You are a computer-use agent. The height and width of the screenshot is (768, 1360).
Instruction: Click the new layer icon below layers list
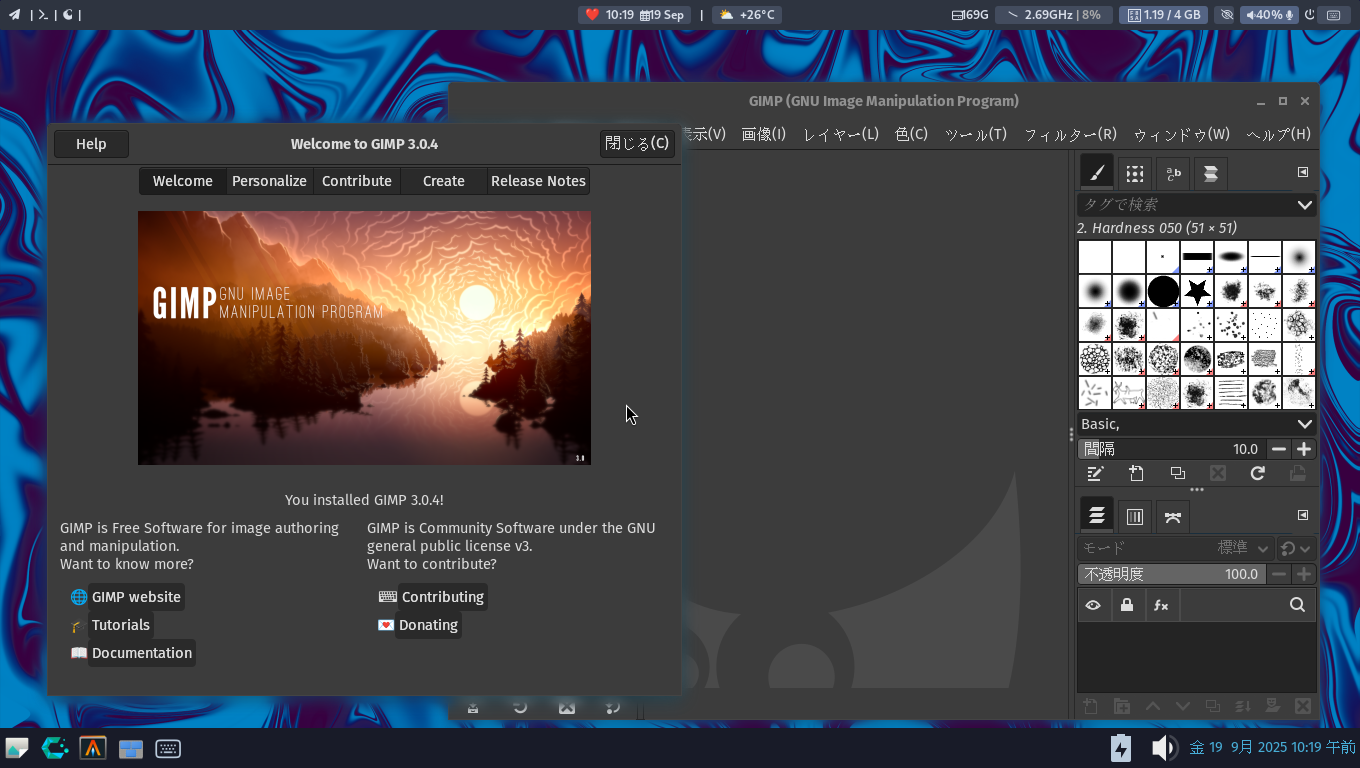coord(1091,706)
